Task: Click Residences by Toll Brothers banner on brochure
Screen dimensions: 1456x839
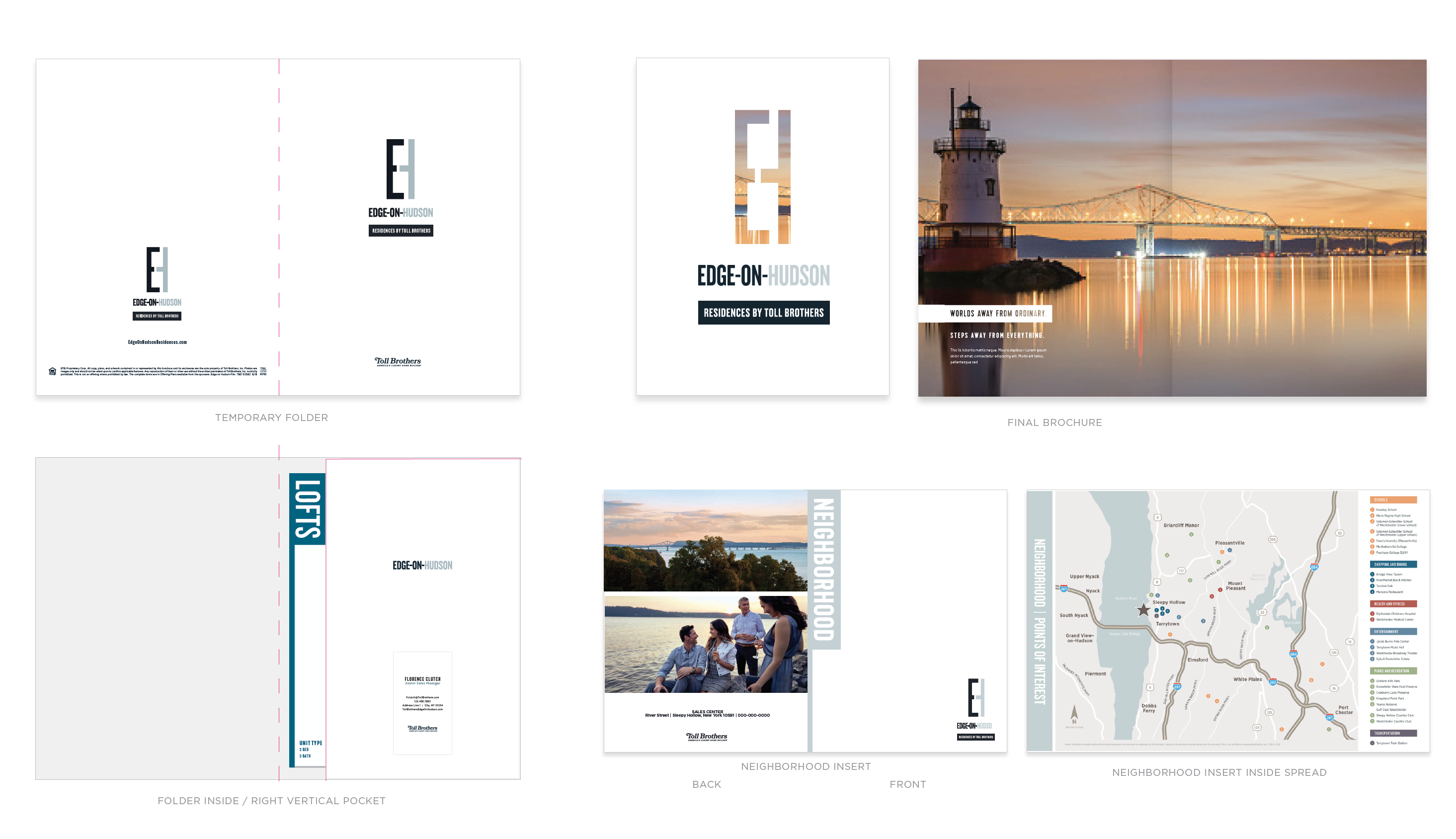Action: click(x=763, y=313)
